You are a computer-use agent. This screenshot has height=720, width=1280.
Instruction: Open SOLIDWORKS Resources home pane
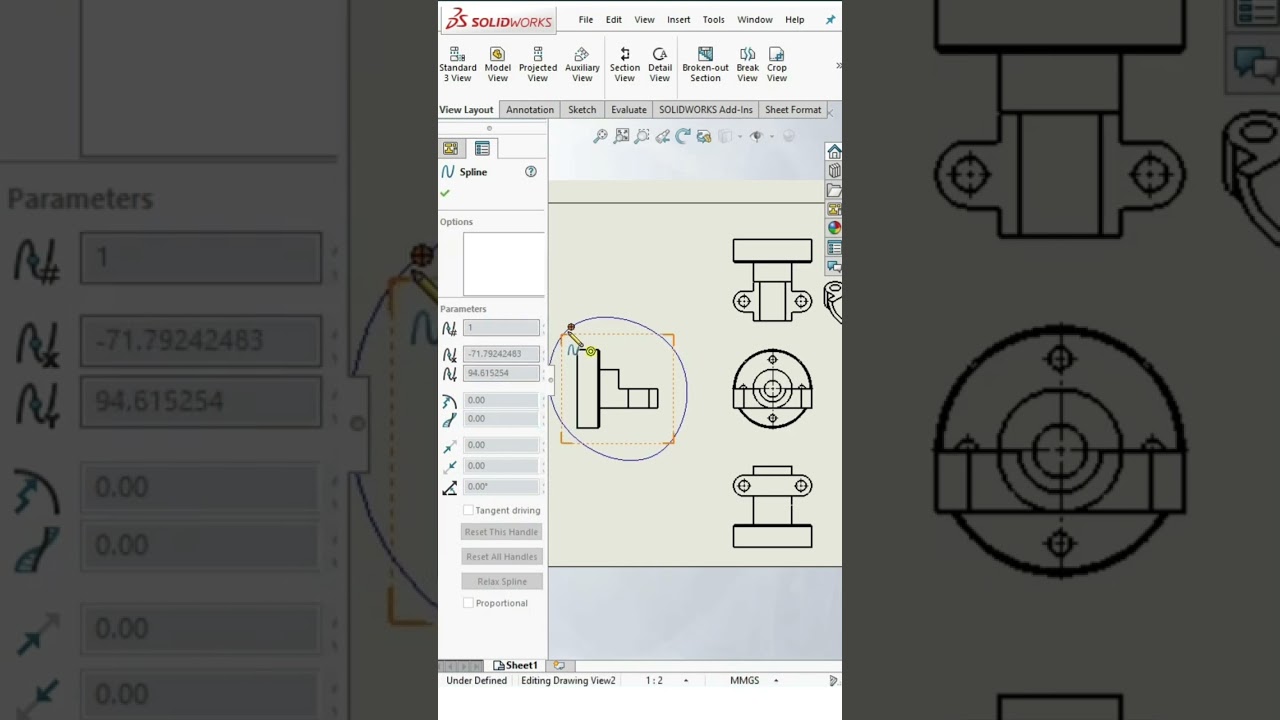click(x=834, y=152)
